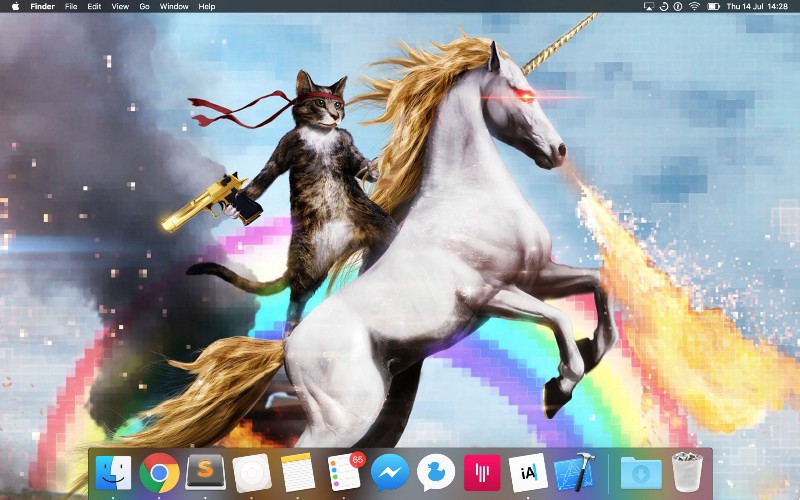Click the battery status icon
The height and width of the screenshot is (500, 800).
pyautogui.click(x=713, y=6)
